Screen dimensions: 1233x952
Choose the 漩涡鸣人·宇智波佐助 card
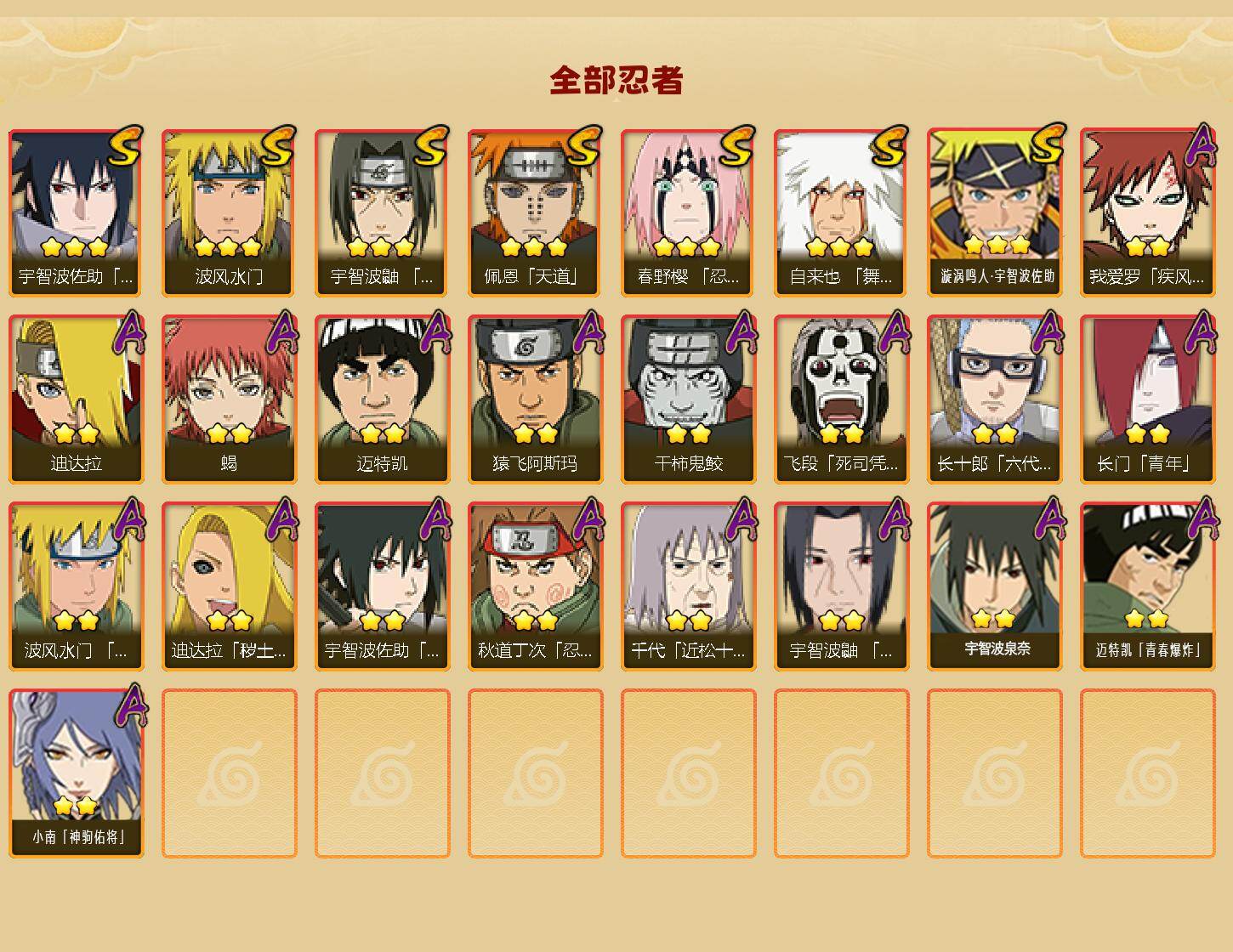(x=994, y=212)
